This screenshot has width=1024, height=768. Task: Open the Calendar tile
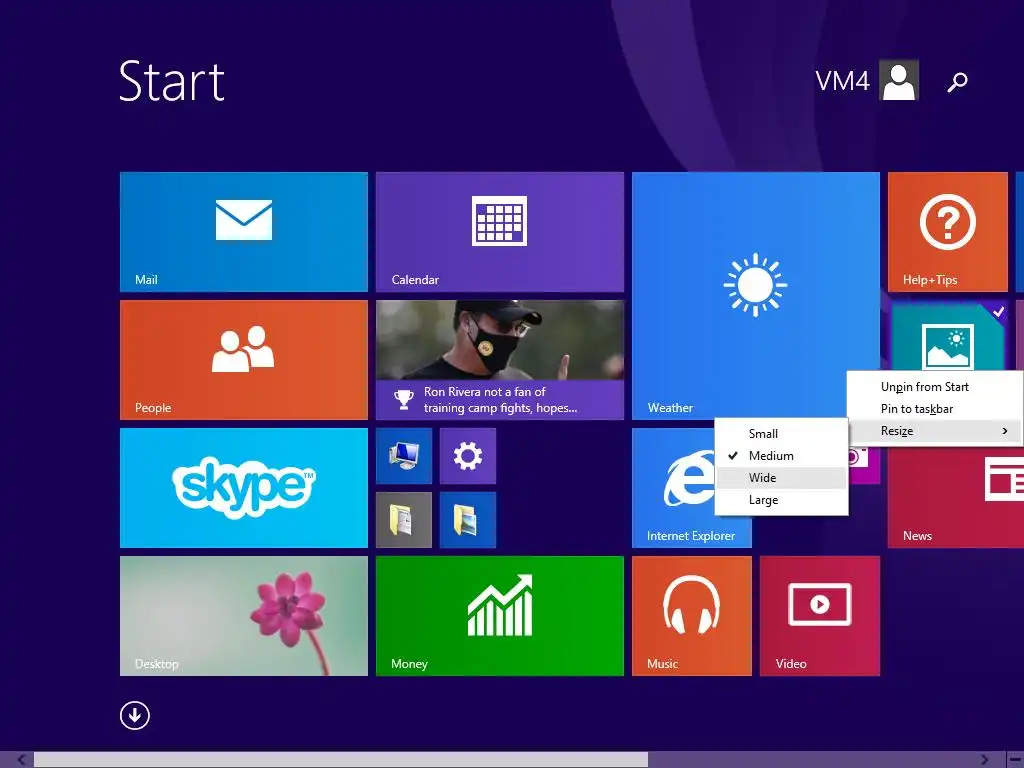pos(500,232)
